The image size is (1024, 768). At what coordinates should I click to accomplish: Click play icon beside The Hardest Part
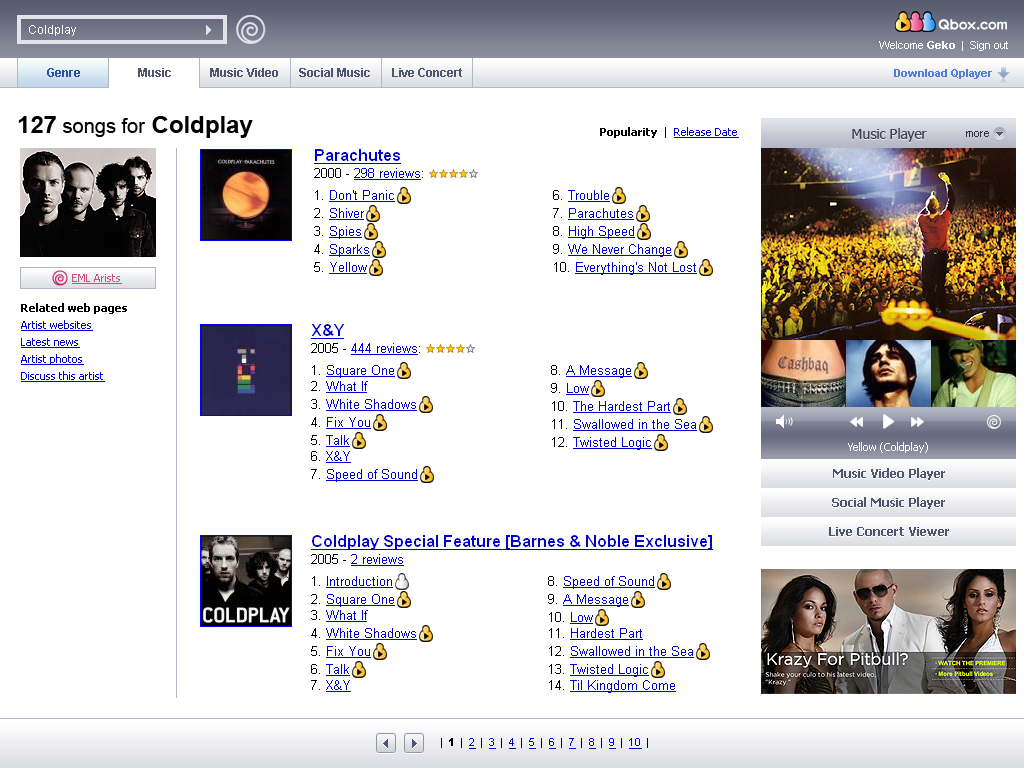[x=680, y=407]
